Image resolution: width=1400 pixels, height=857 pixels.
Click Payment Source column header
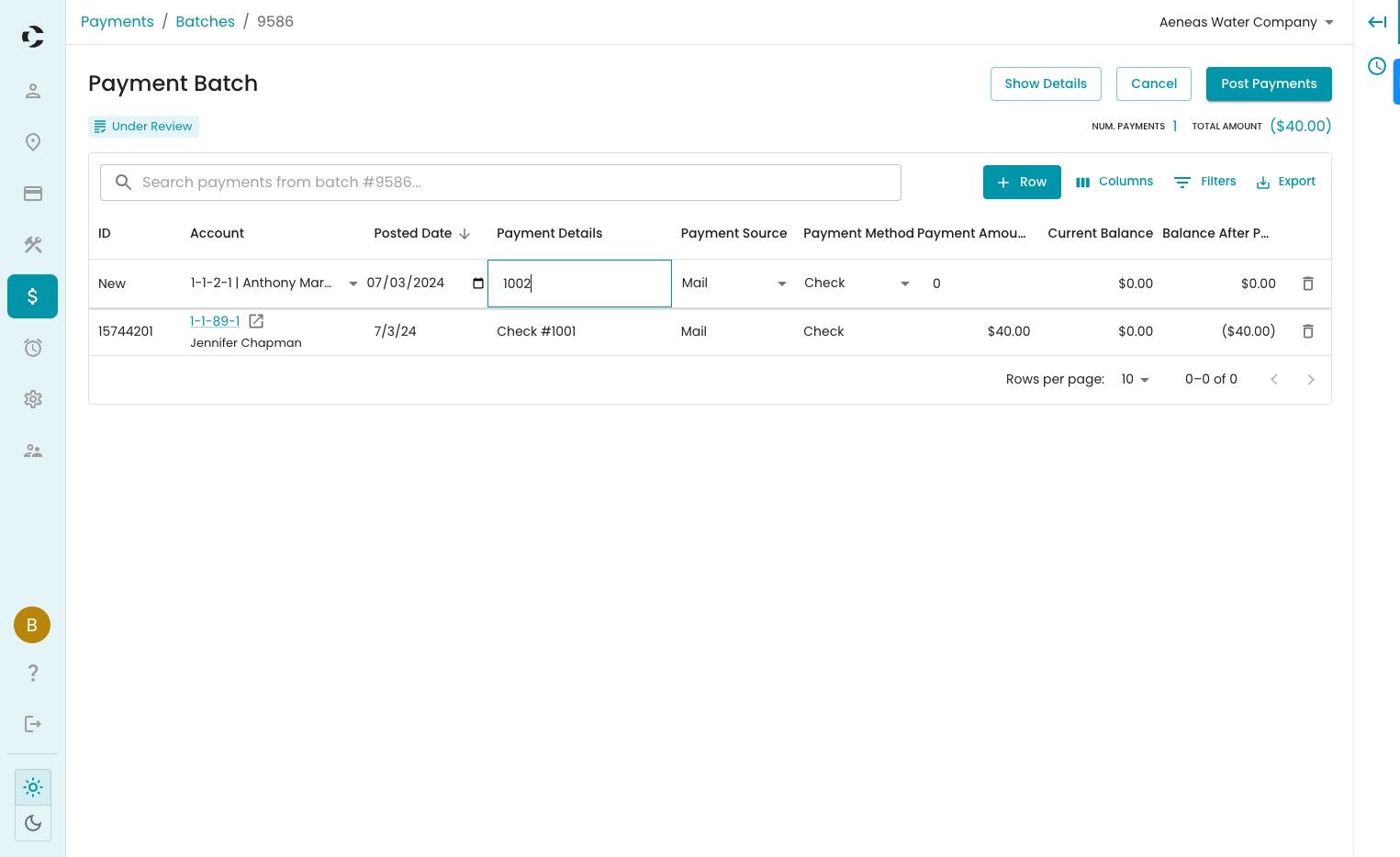(x=734, y=233)
